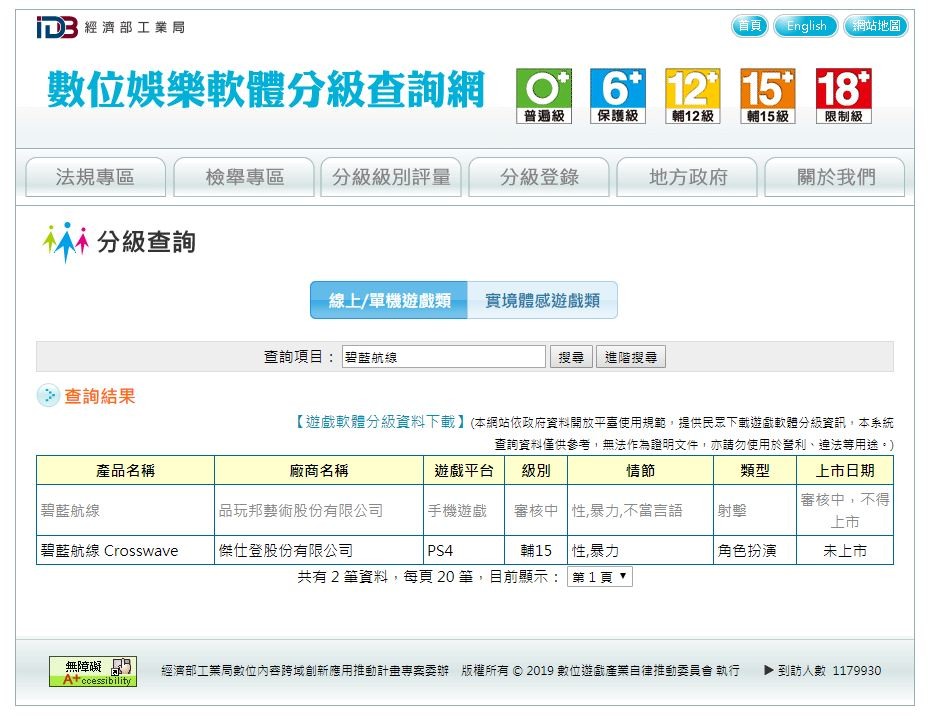
Task: Open the page number dropdown 第1頁
Action: tap(599, 577)
